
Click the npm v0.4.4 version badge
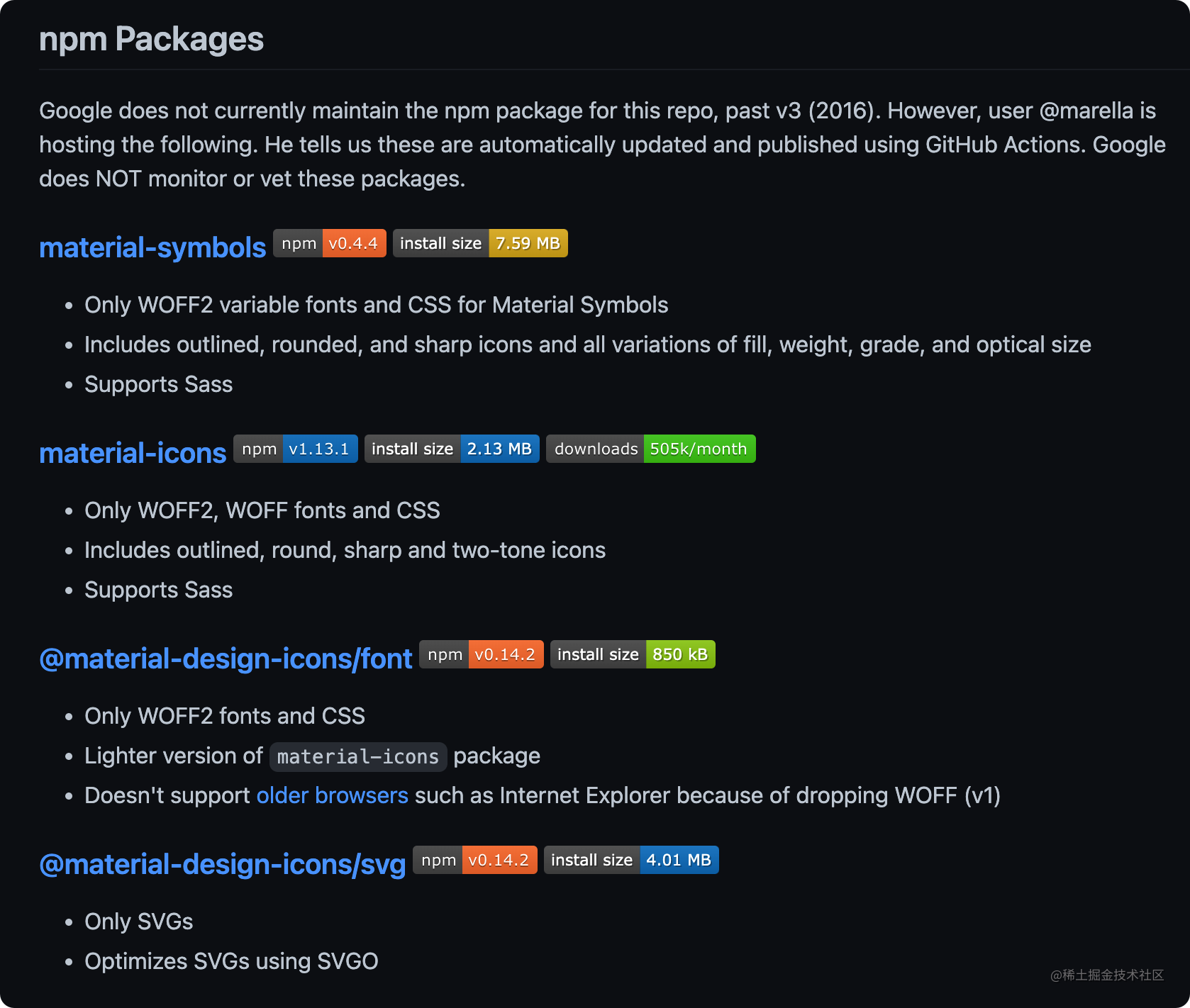click(330, 243)
